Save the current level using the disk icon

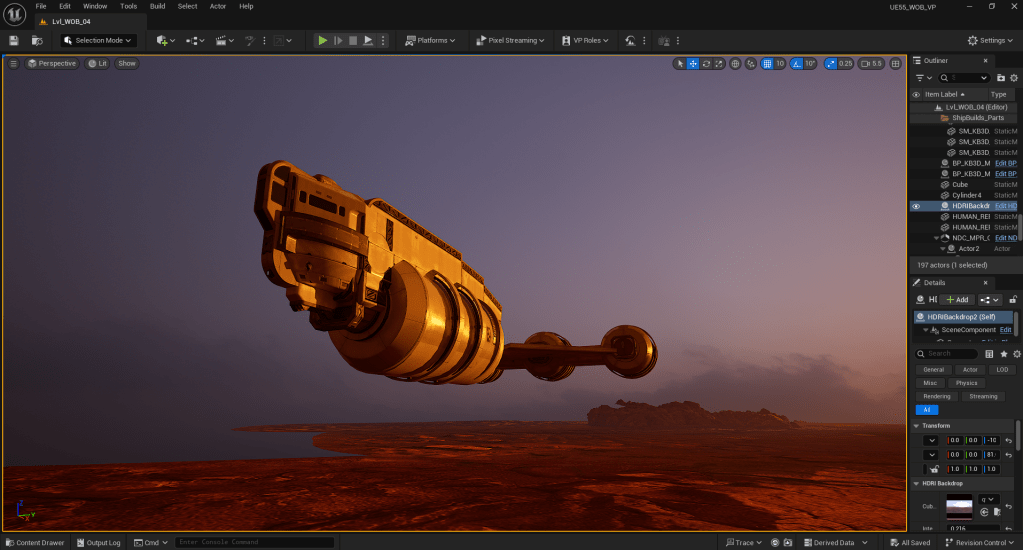(x=14, y=40)
